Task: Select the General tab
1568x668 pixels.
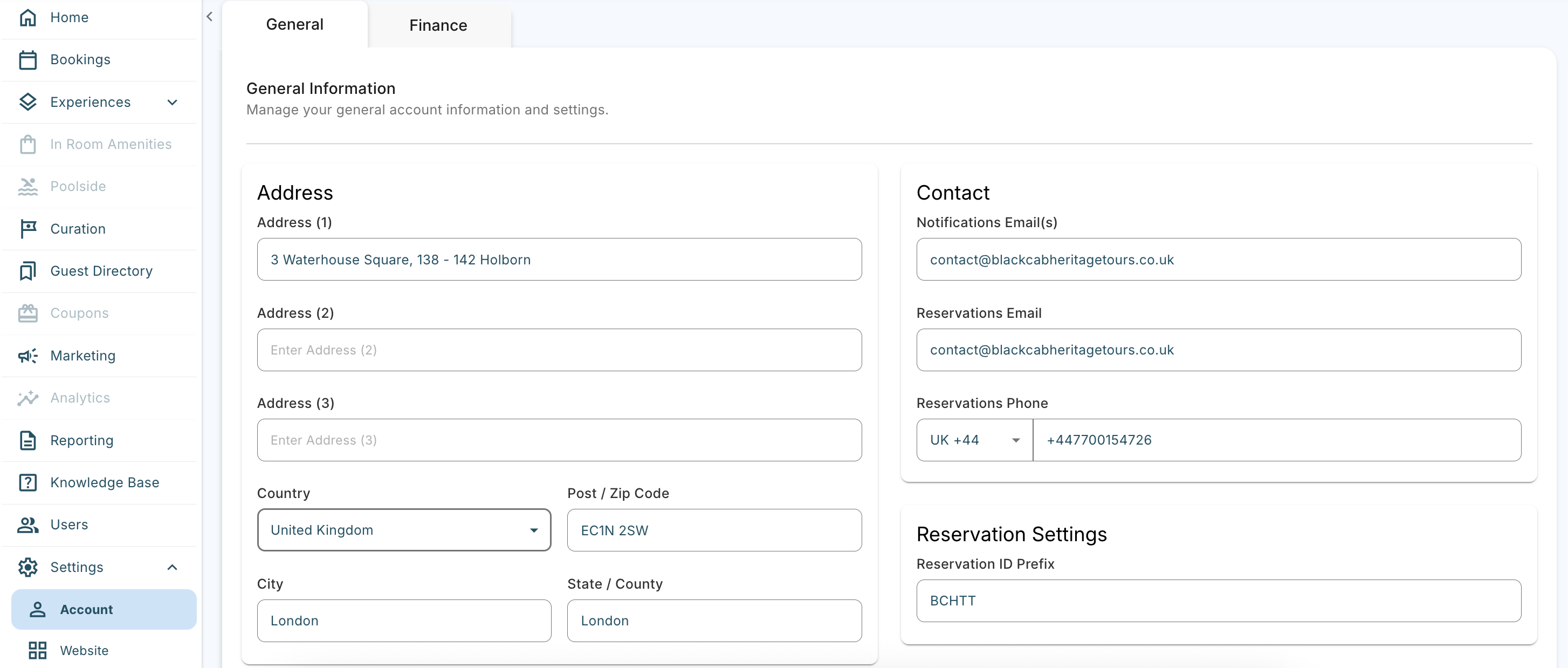Action: 294,24
